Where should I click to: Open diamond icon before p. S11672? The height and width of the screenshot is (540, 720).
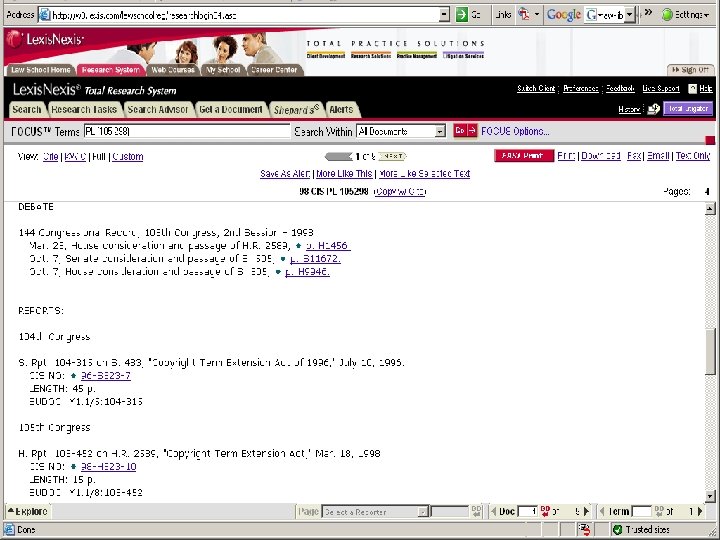[x=283, y=259]
